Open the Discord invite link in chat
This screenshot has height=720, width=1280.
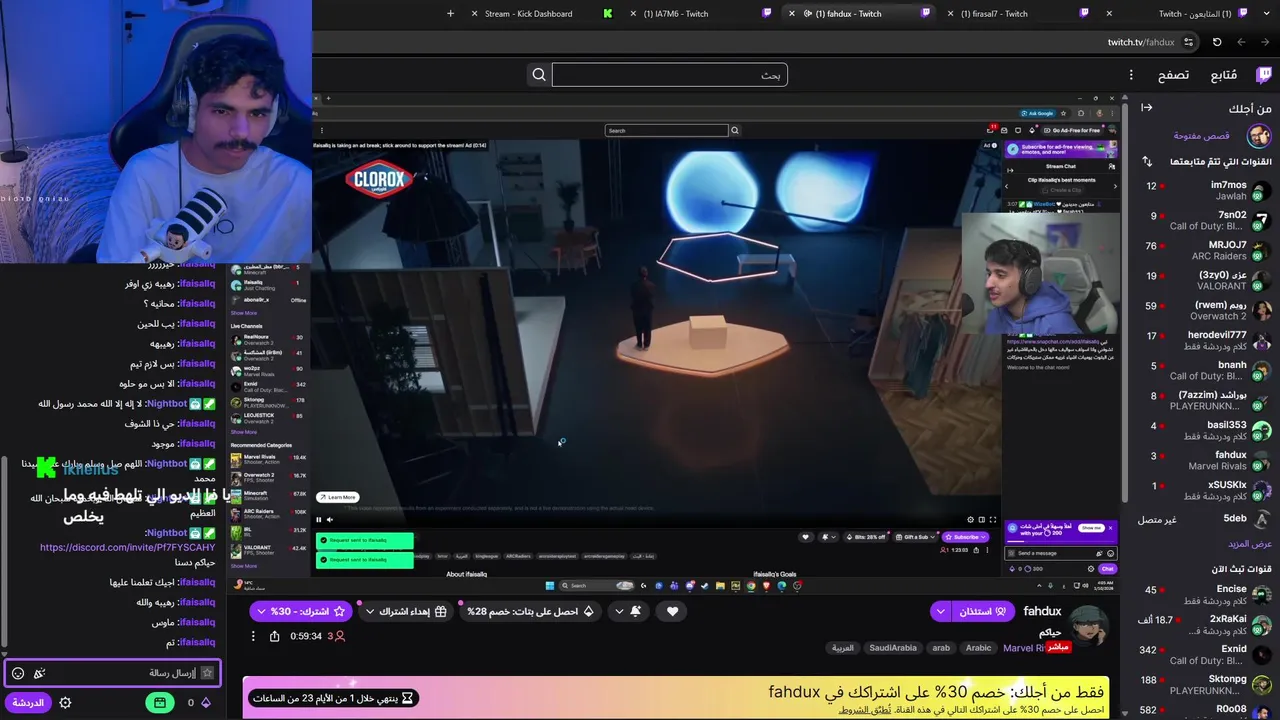click(127, 547)
